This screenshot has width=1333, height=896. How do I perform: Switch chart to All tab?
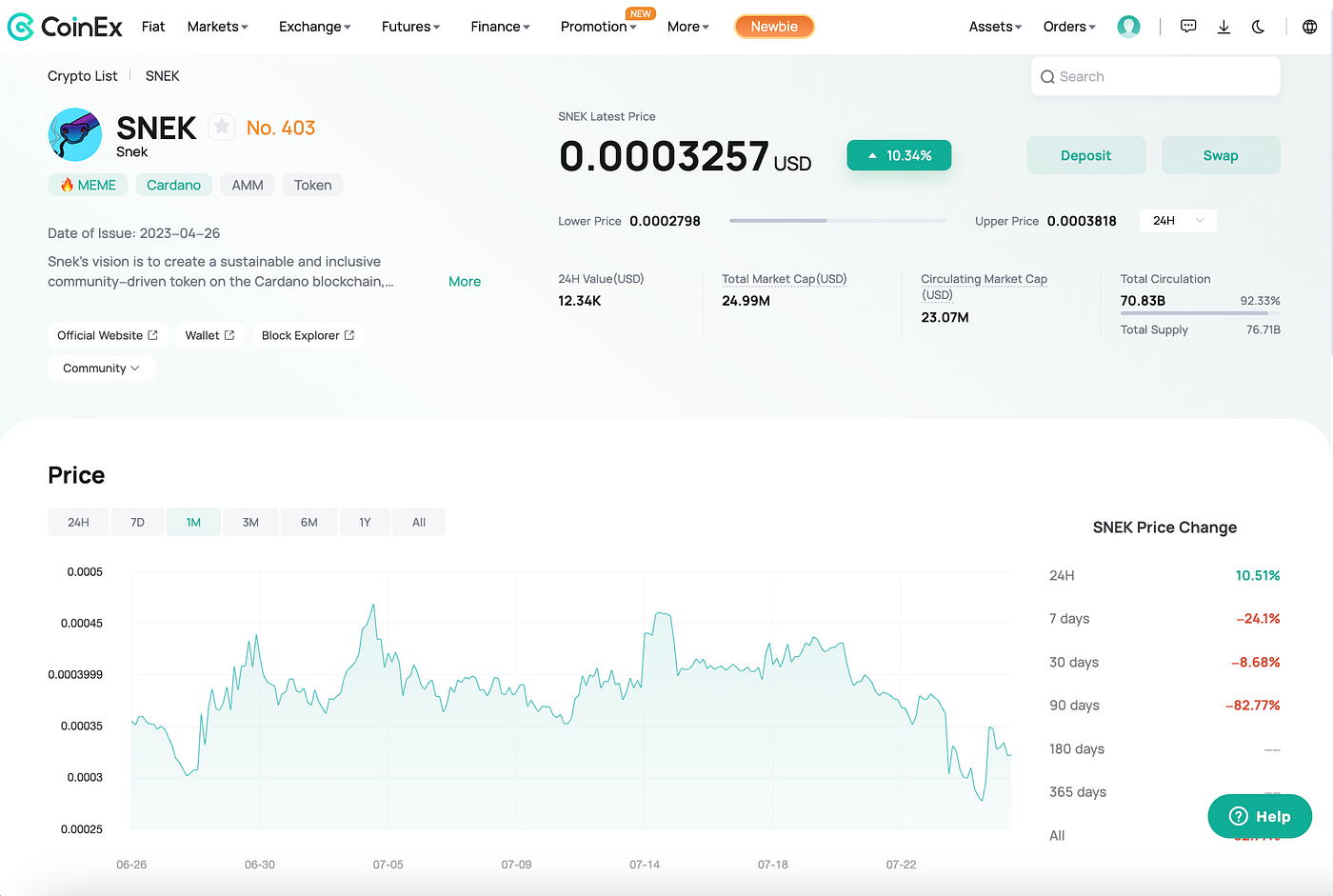coord(419,522)
